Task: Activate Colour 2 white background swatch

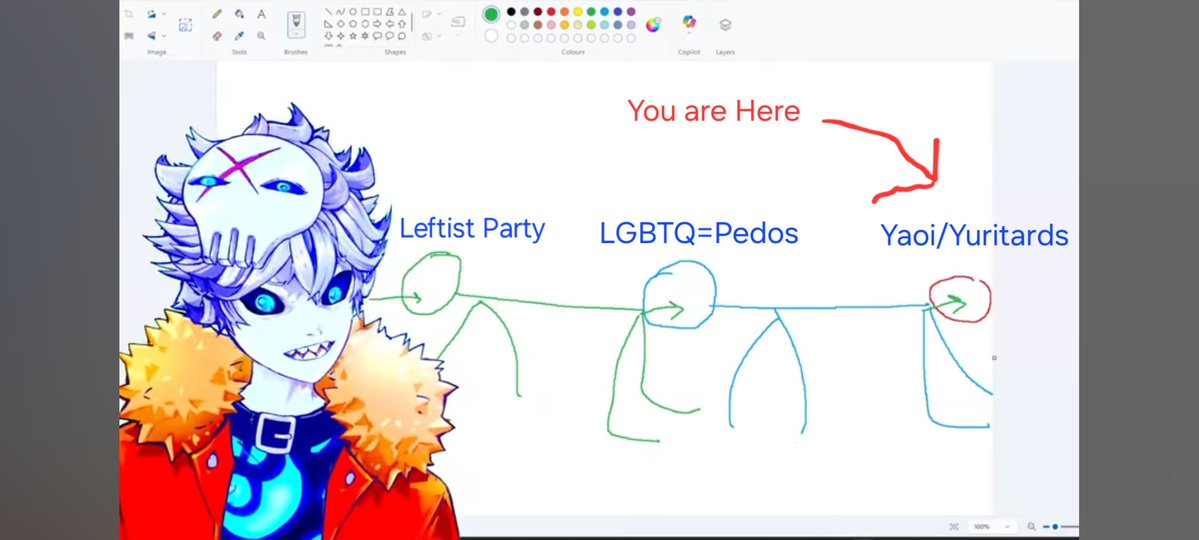Action: pos(491,35)
